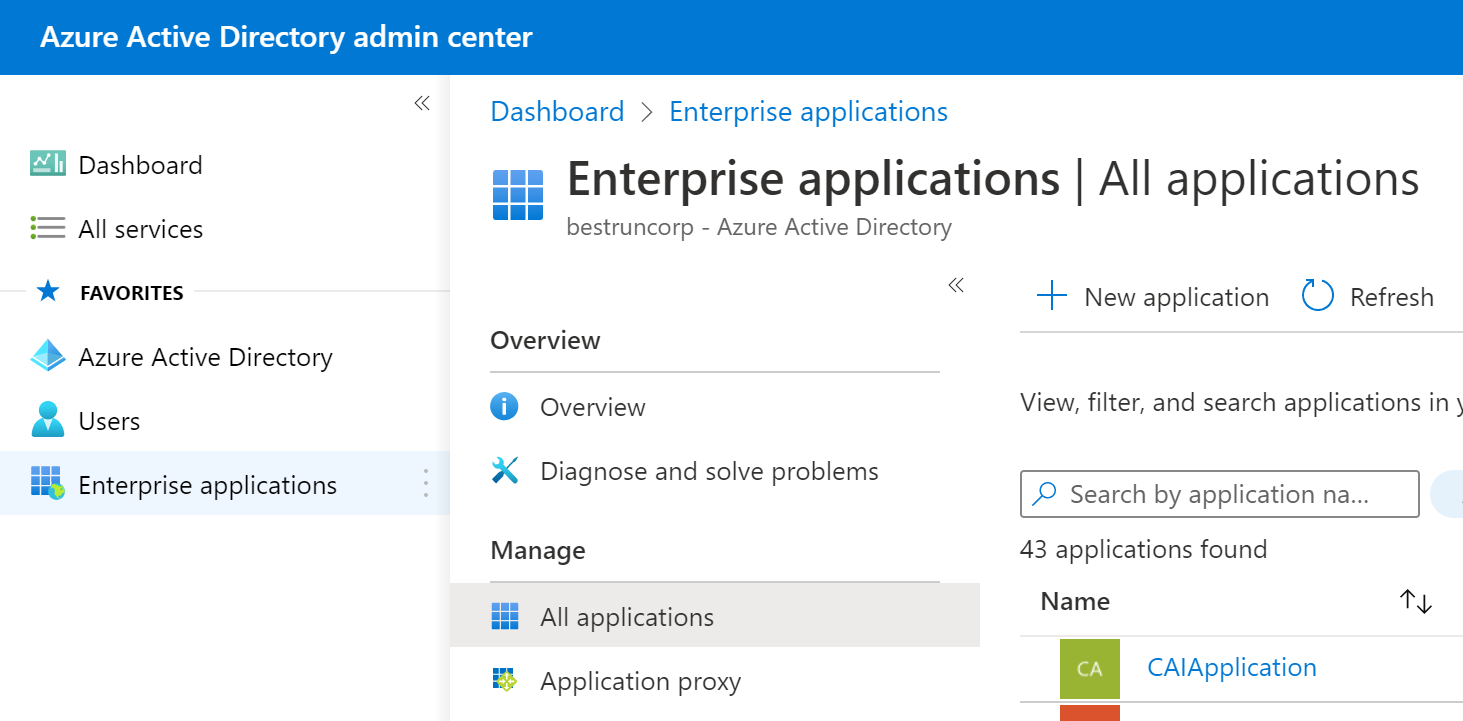Open Enterprise applications favorite options dots
This screenshot has height=721, width=1463.
[x=426, y=484]
